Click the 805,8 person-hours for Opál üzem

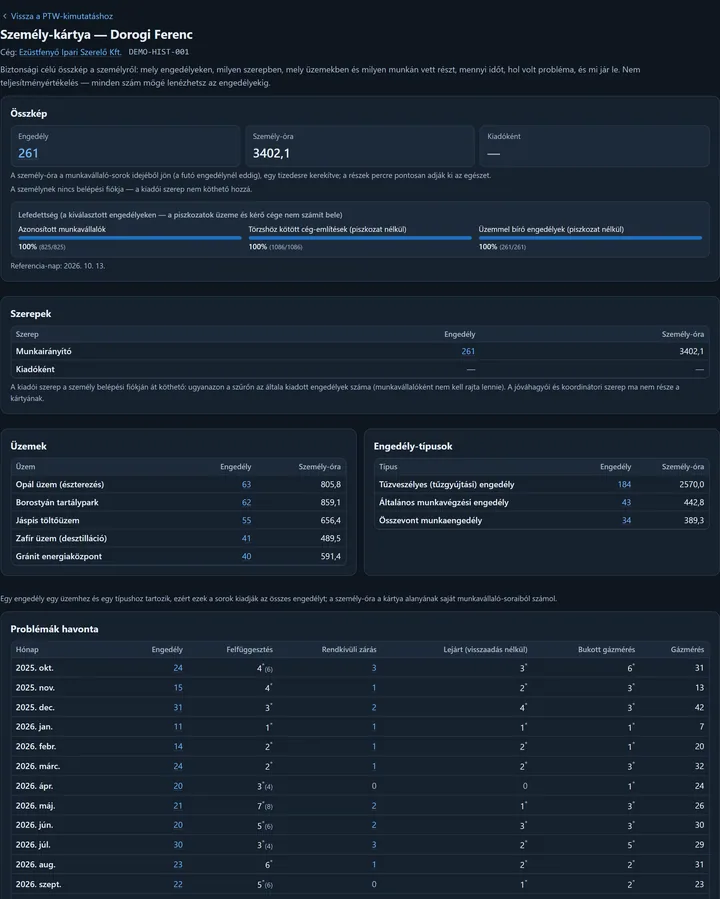point(330,484)
